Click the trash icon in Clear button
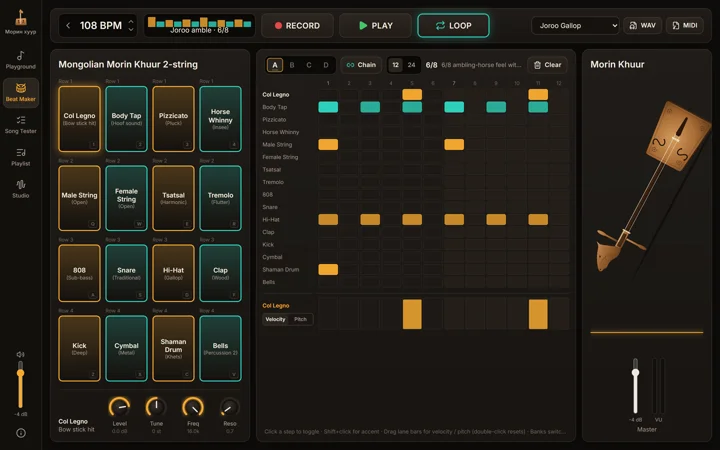The height and width of the screenshot is (450, 720). pyautogui.click(x=537, y=65)
